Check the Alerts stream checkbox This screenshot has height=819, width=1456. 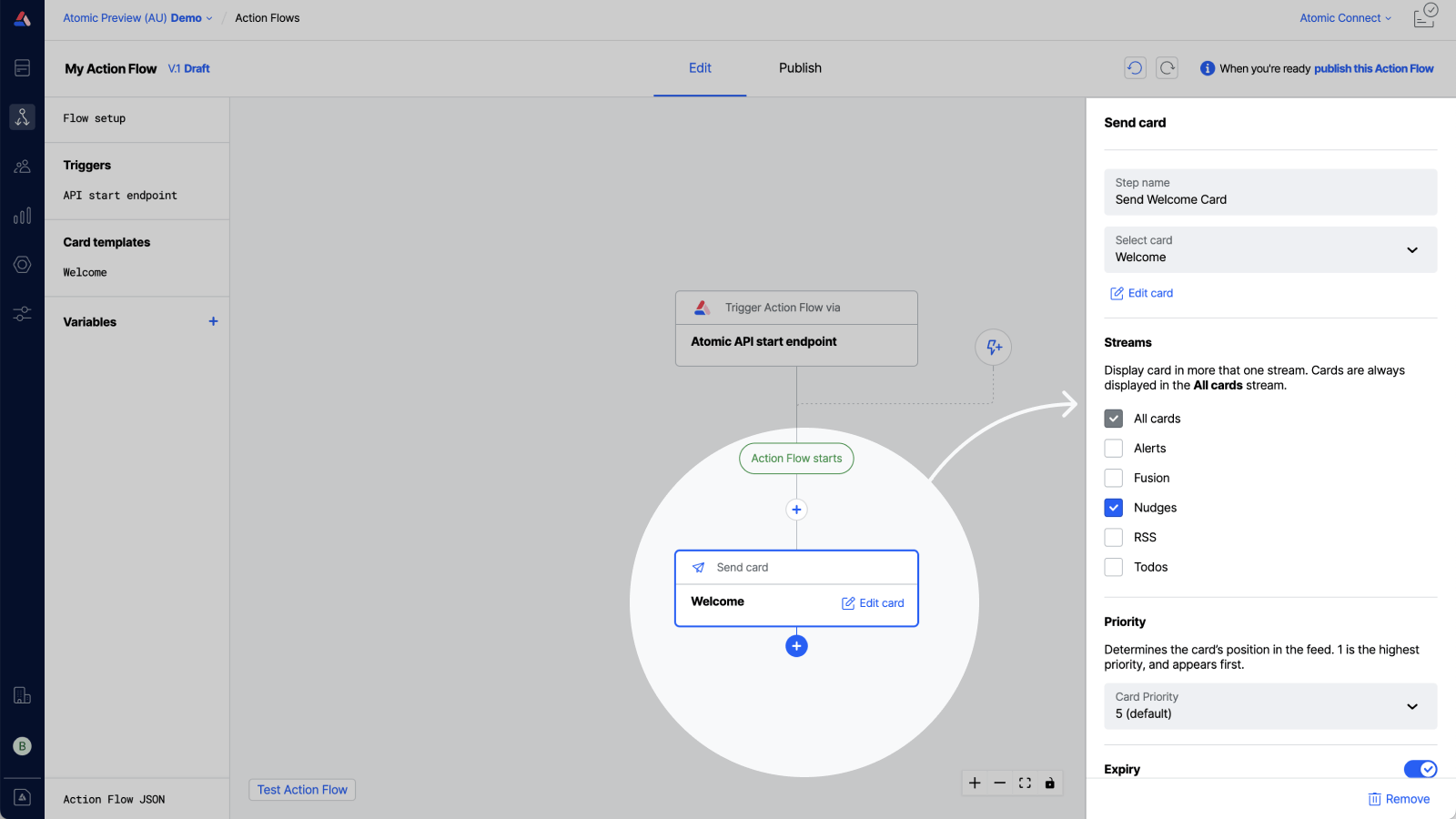pyautogui.click(x=1114, y=449)
